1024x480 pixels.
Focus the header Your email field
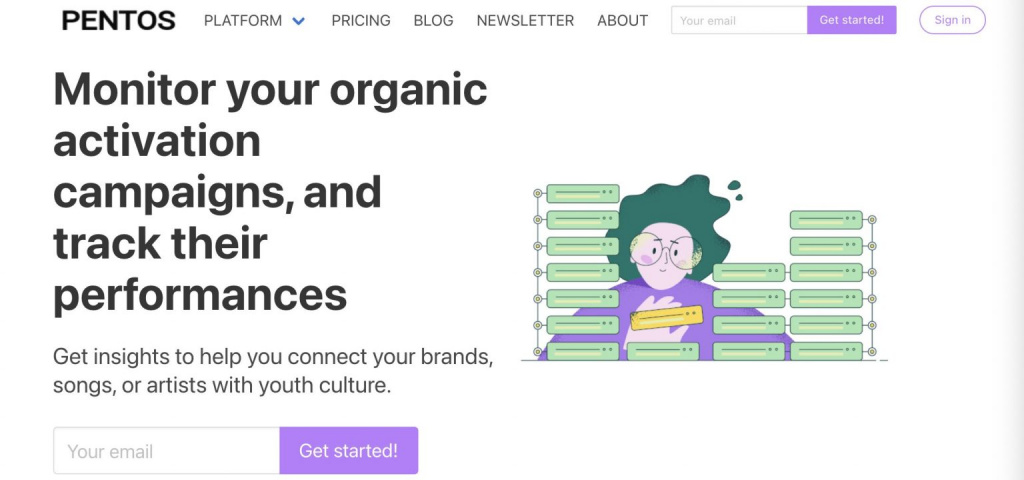[x=739, y=20]
